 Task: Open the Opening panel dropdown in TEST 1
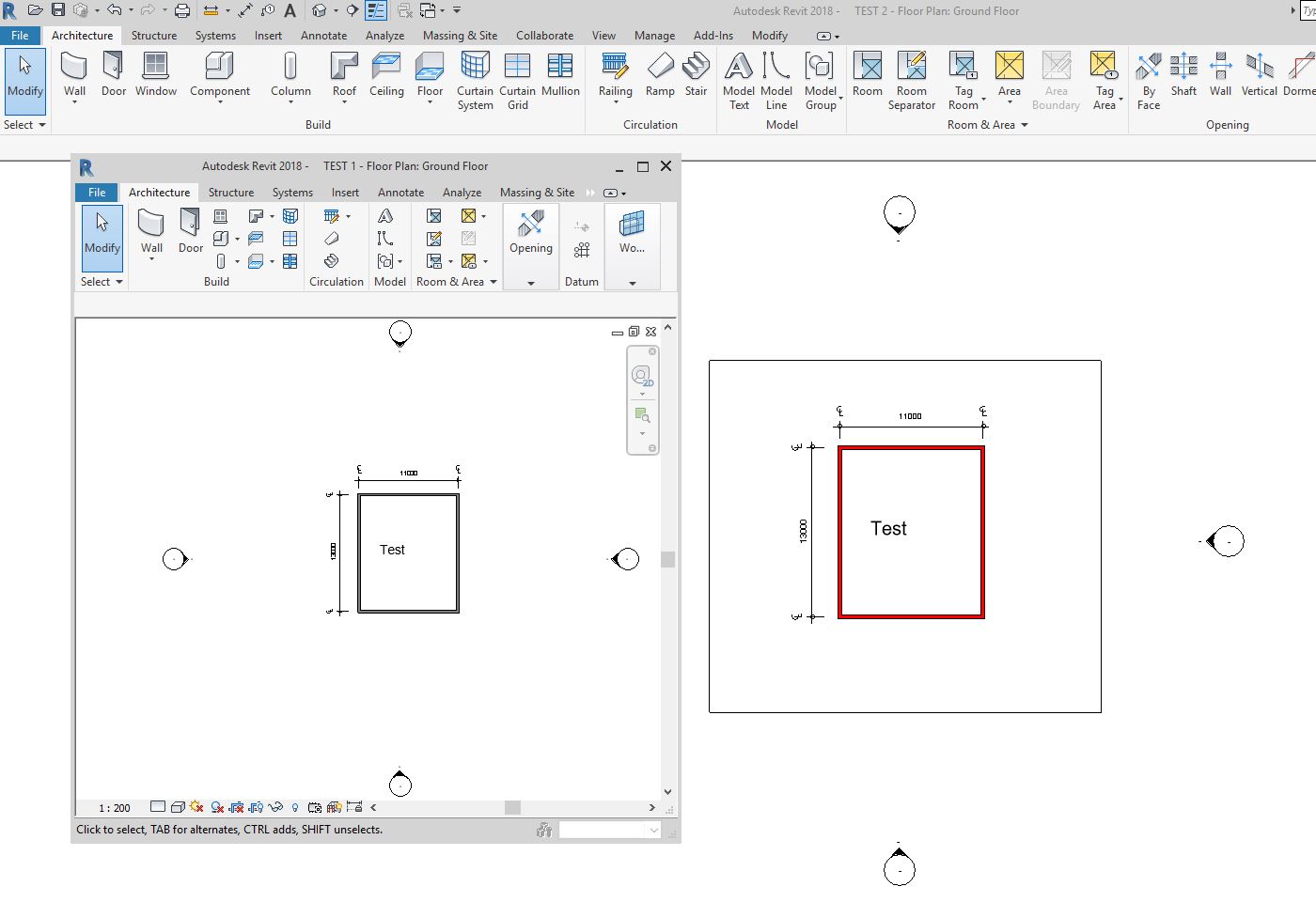(531, 282)
